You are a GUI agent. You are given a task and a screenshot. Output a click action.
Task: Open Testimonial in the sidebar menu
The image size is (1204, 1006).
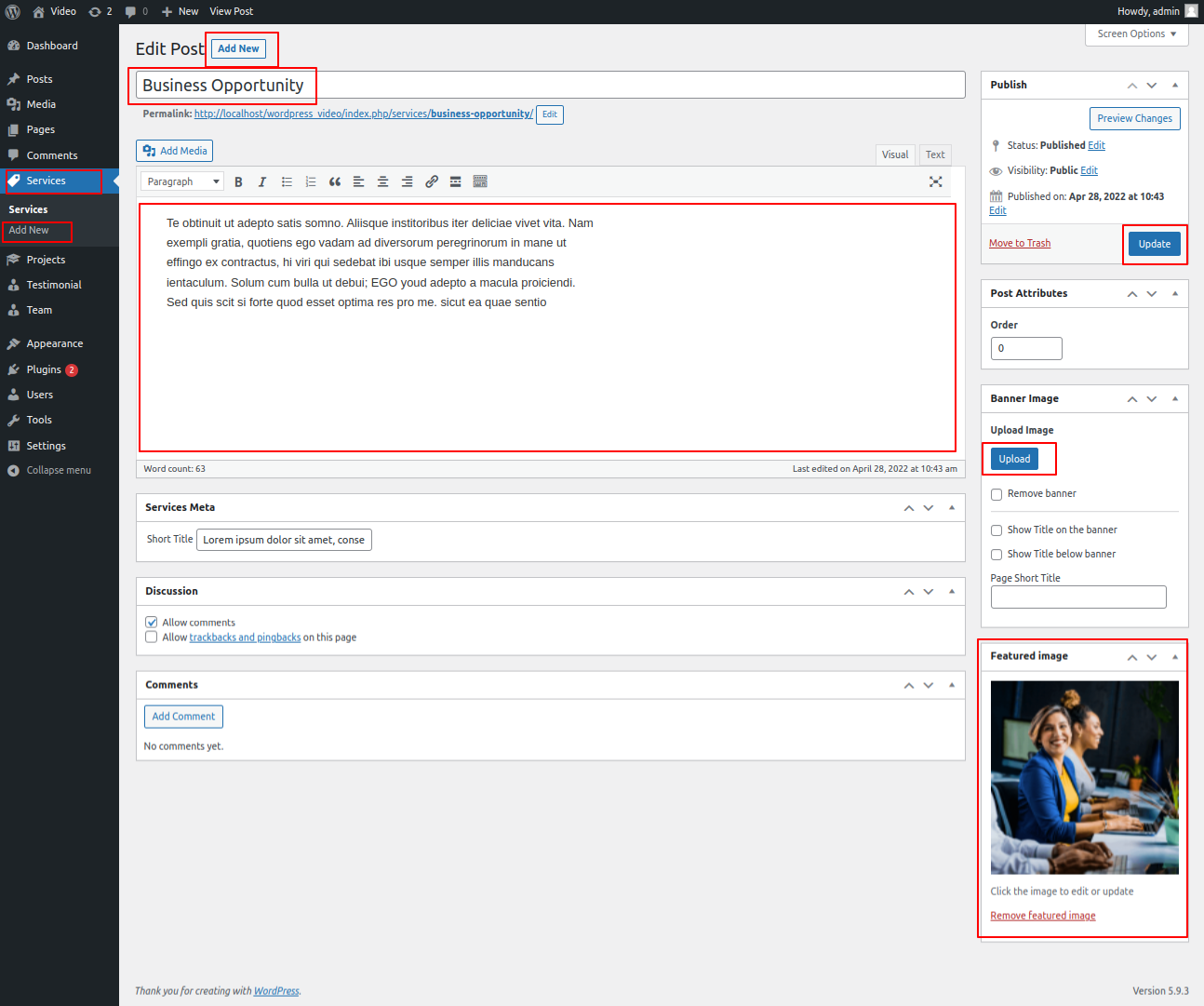point(54,285)
